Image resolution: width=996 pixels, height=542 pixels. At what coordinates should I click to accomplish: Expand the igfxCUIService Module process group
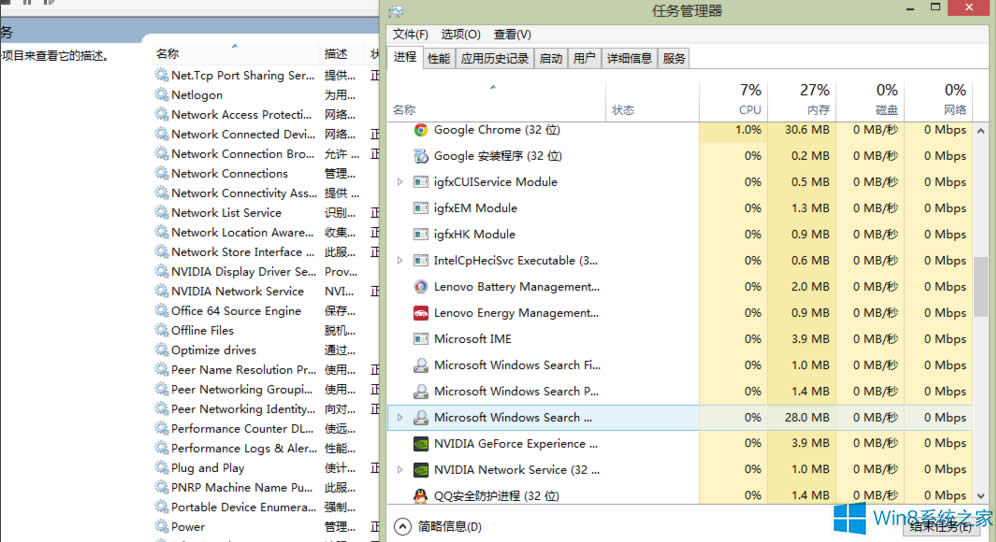[x=400, y=182]
